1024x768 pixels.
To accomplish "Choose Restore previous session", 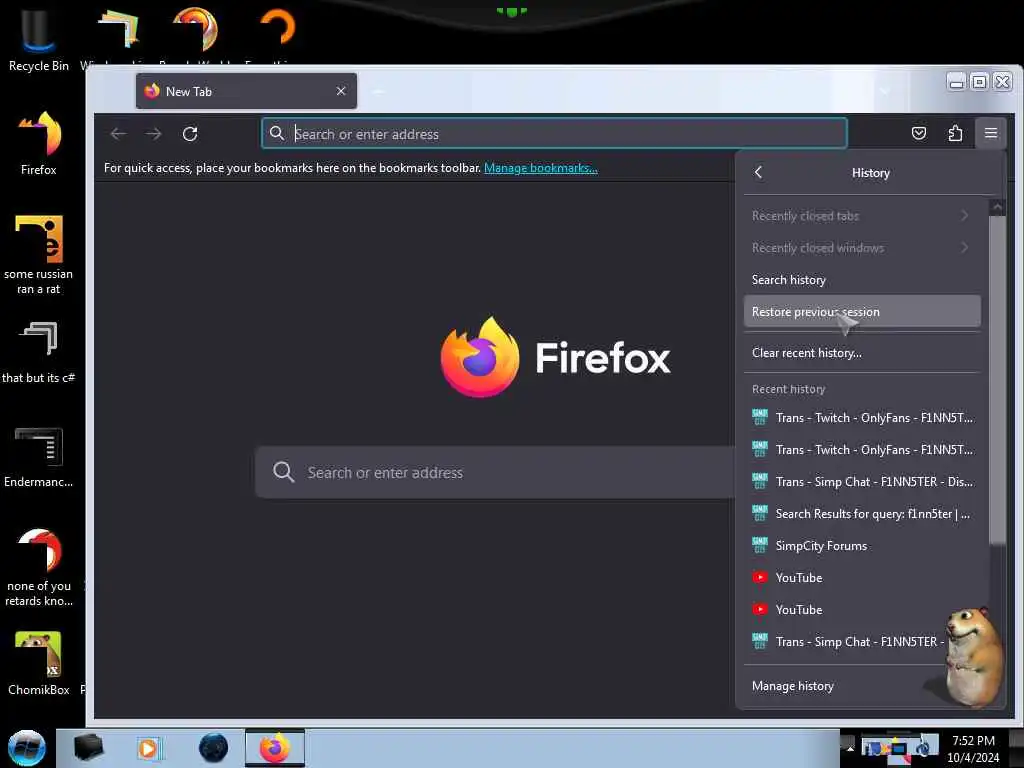I will click(x=861, y=312).
